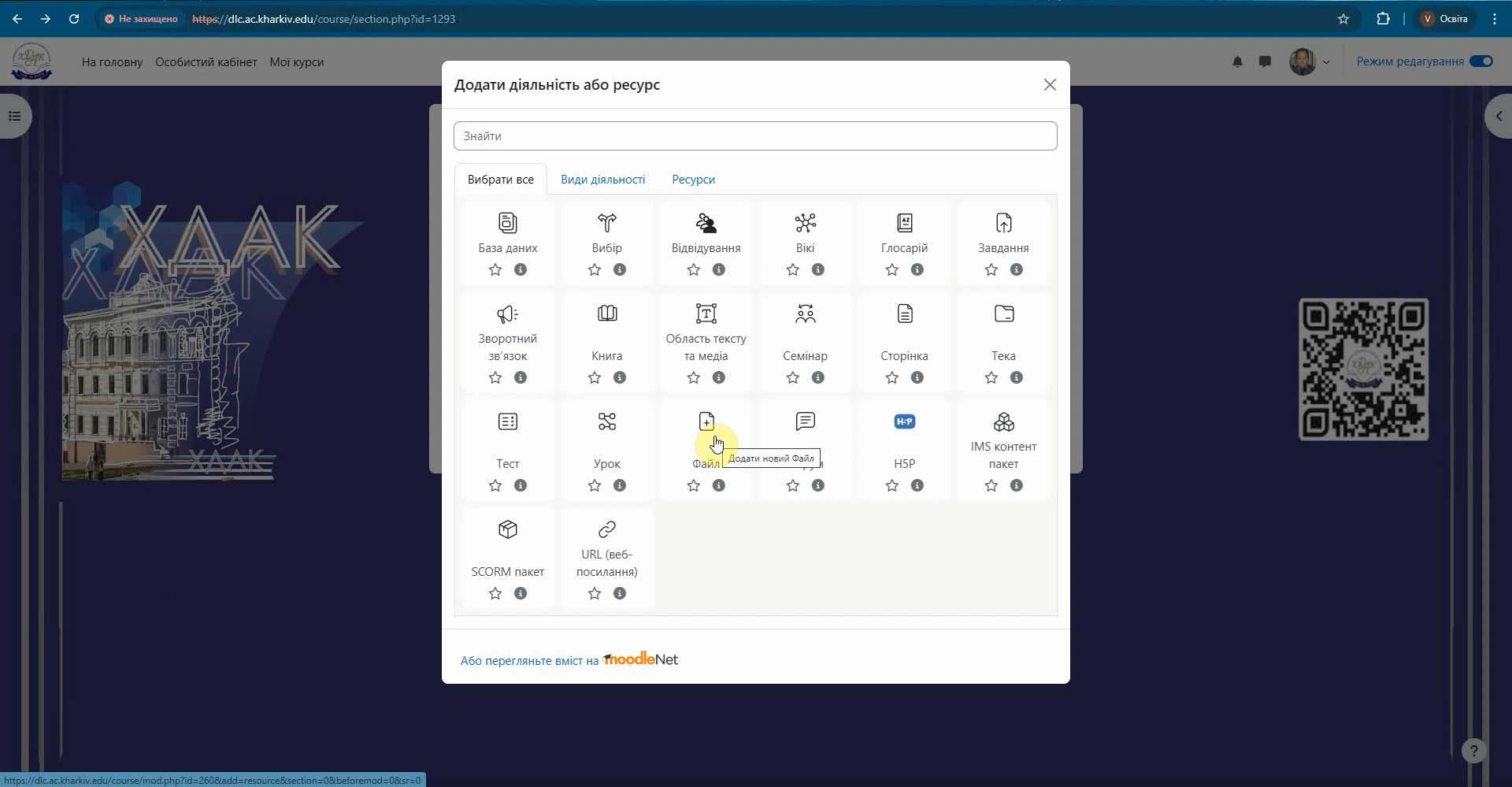Click the Знайти search field
The image size is (1512, 787).
point(754,136)
